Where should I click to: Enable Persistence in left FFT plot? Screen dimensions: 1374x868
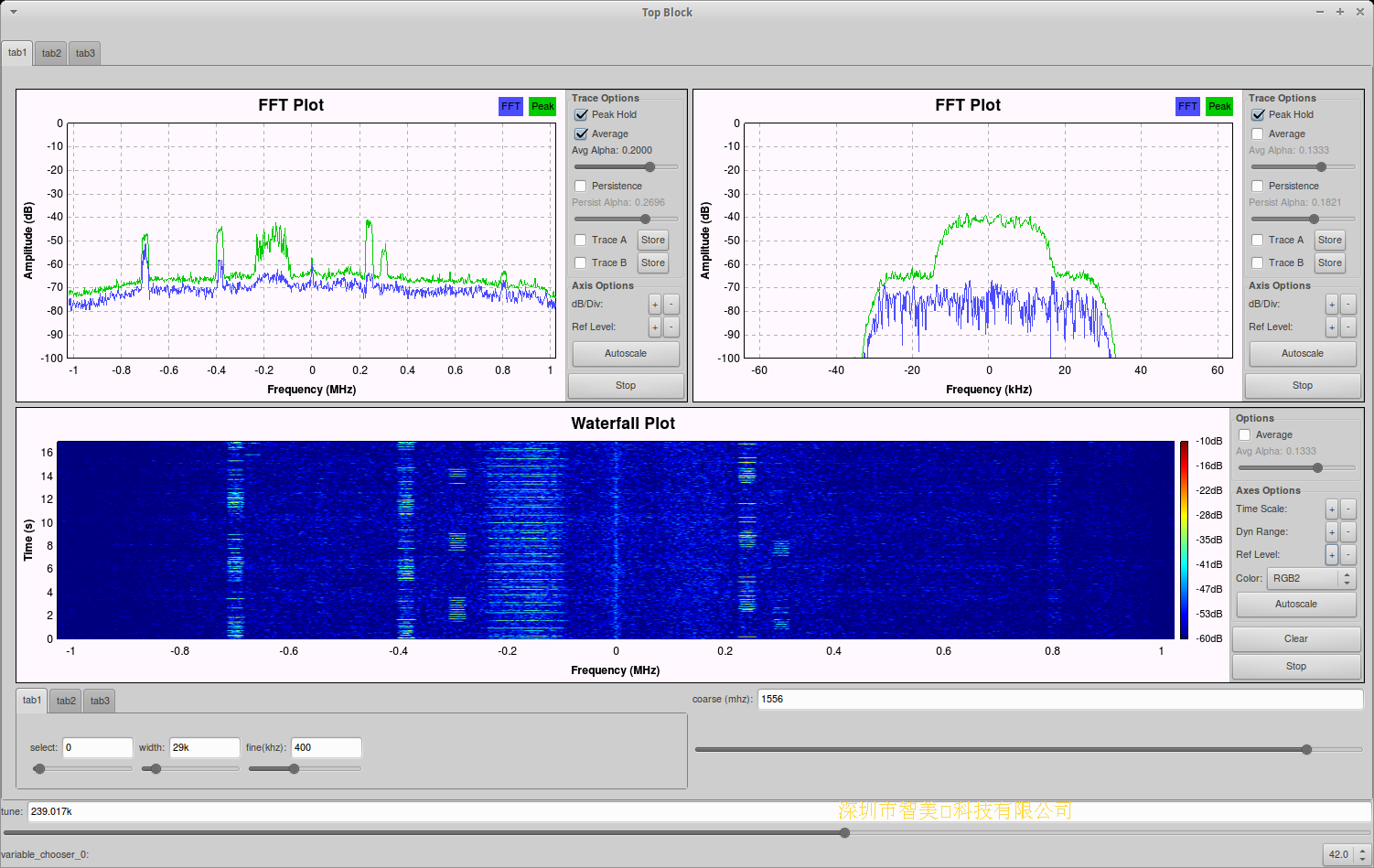581,187
